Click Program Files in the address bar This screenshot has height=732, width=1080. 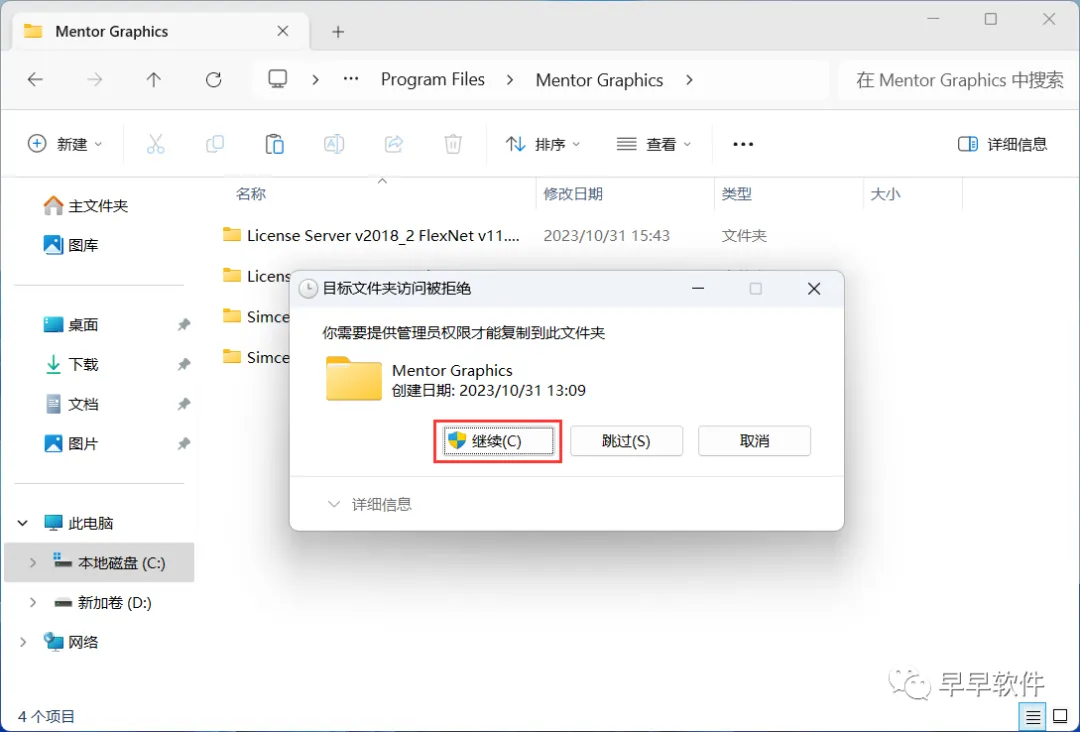pos(433,80)
